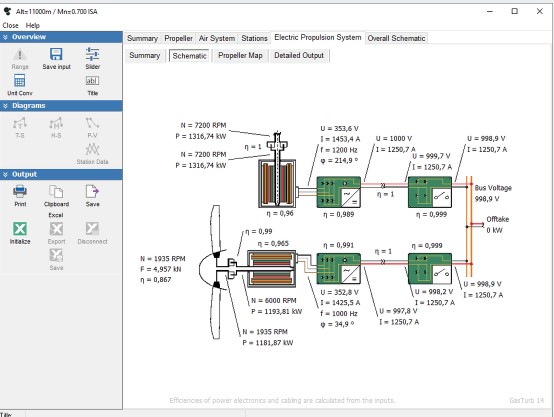The image size is (554, 417).
Task: Copy the diagram with the Clipboard icon
Action: [x=56, y=192]
